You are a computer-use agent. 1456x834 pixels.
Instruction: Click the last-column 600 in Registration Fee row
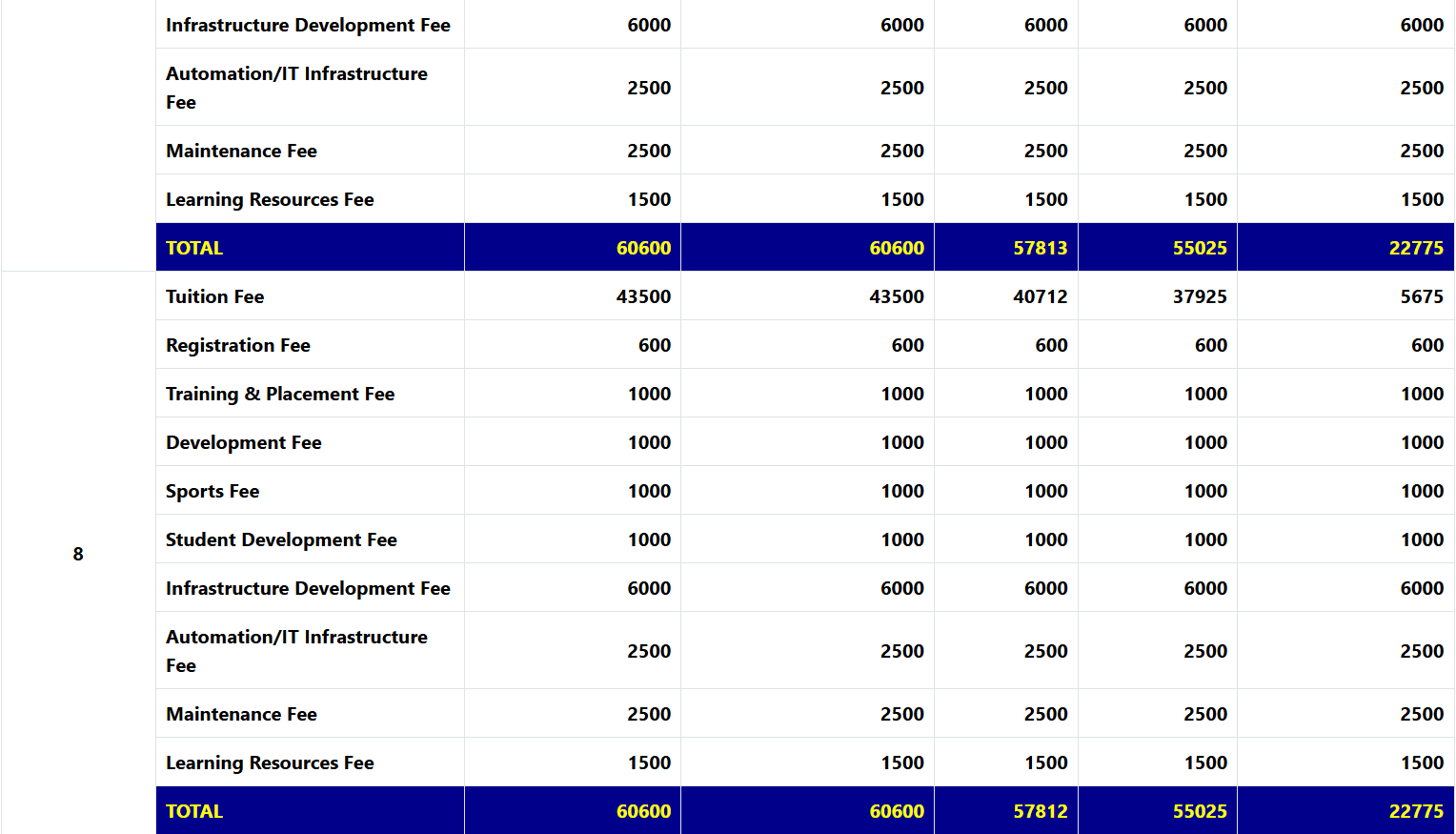[1426, 345]
